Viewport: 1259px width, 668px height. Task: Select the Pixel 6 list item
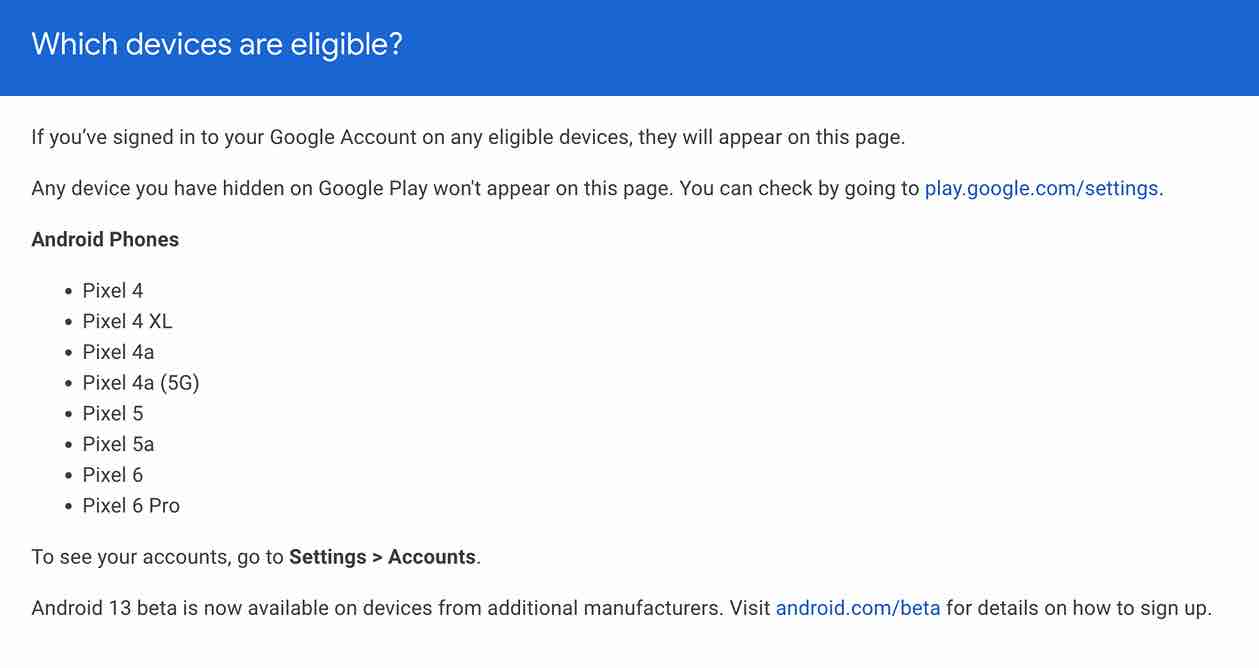[x=113, y=475]
